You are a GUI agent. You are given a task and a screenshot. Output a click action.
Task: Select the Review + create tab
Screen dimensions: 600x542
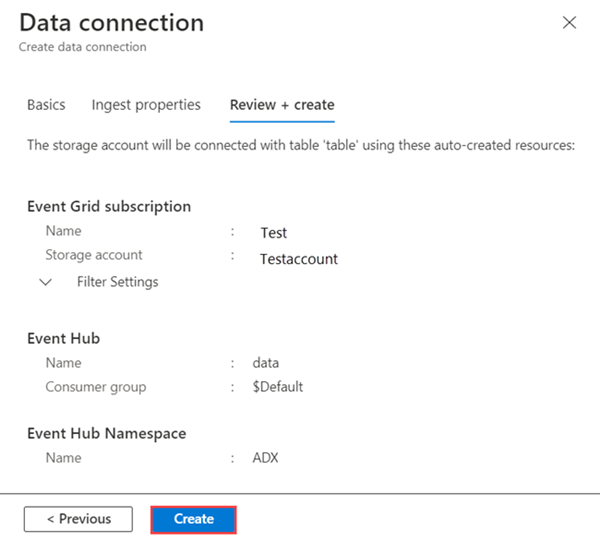[282, 104]
